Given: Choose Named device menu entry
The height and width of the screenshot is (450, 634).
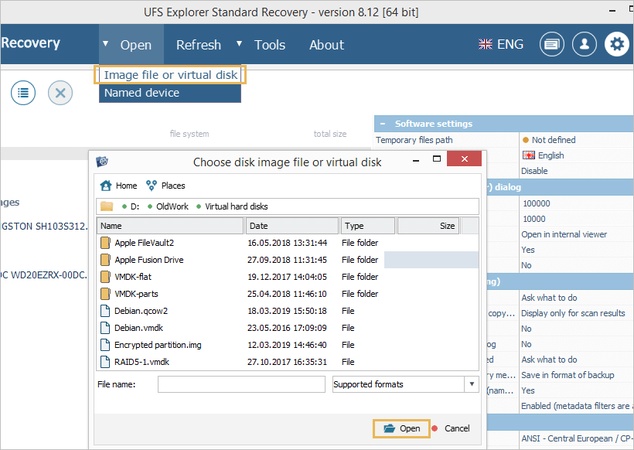Looking at the screenshot, I should pos(170,93).
